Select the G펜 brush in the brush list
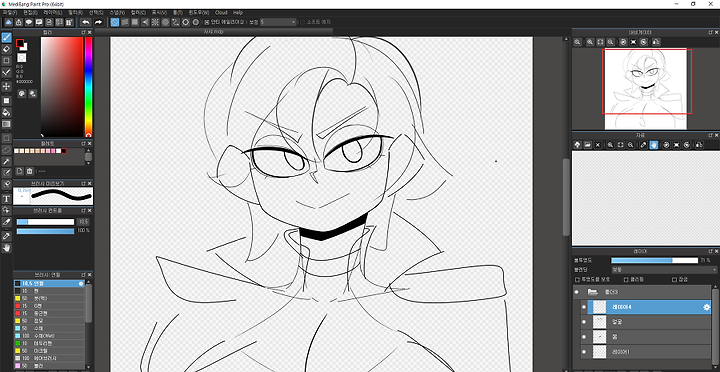720x372 pixels. coord(49,305)
